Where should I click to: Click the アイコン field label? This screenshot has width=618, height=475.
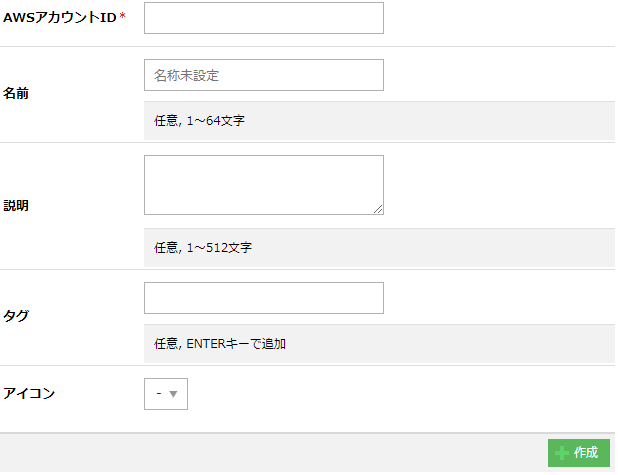click(29, 393)
